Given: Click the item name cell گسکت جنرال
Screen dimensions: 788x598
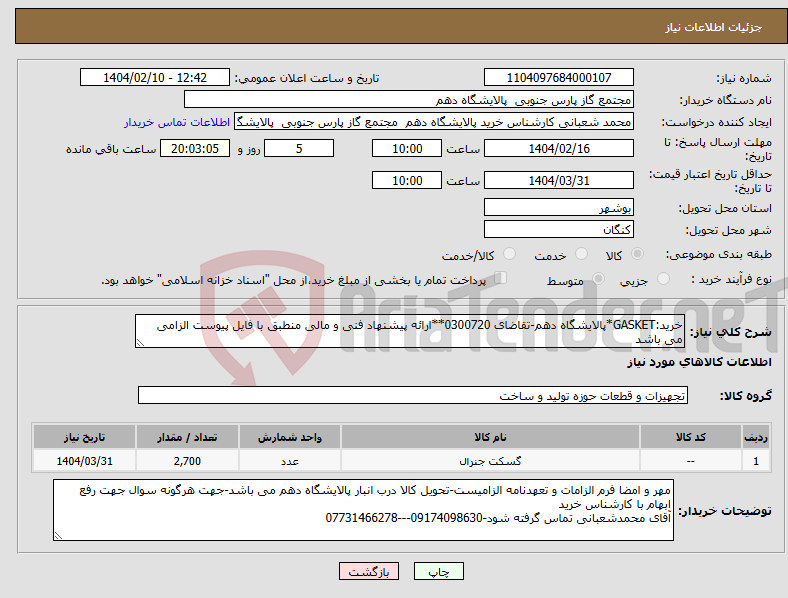Looking at the screenshot, I should click(x=490, y=461).
